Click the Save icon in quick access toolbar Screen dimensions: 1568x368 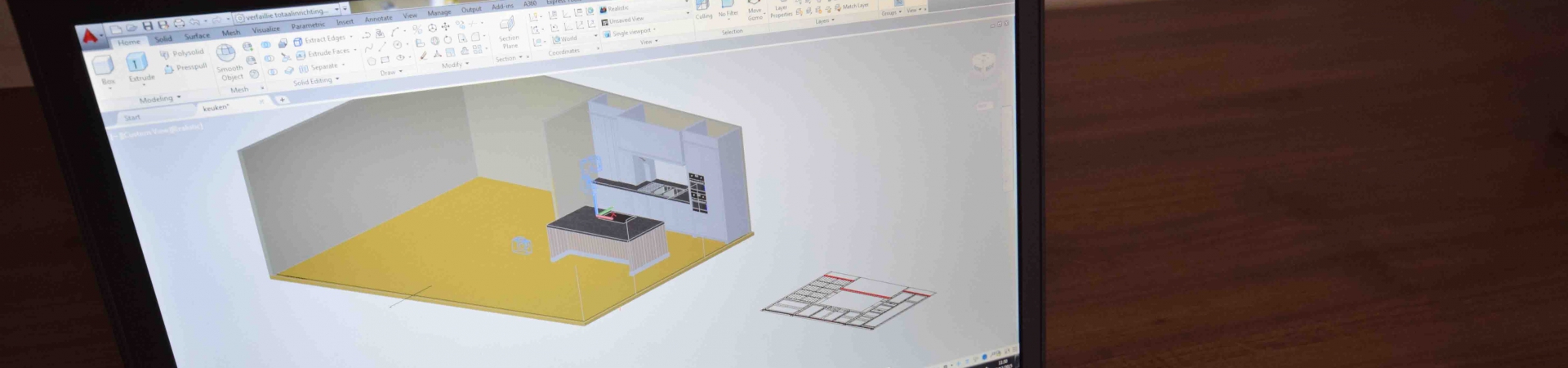coord(147,26)
